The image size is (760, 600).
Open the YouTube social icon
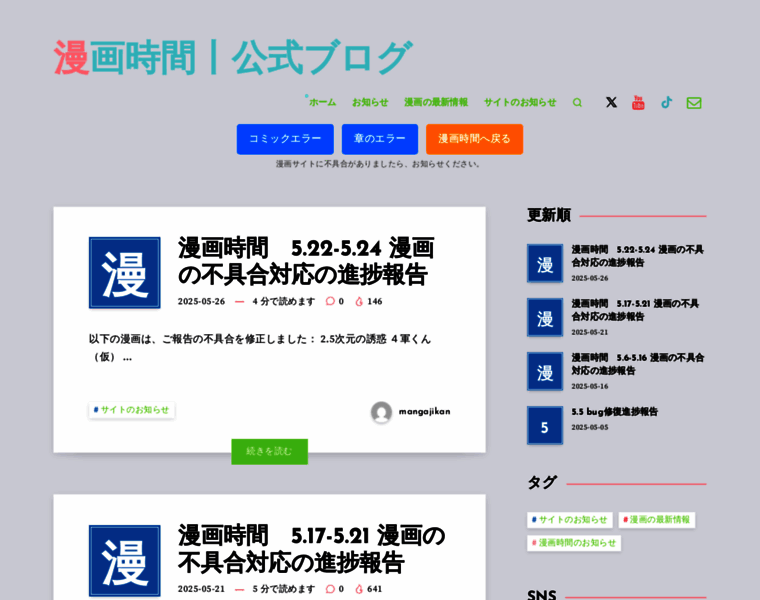[638, 102]
